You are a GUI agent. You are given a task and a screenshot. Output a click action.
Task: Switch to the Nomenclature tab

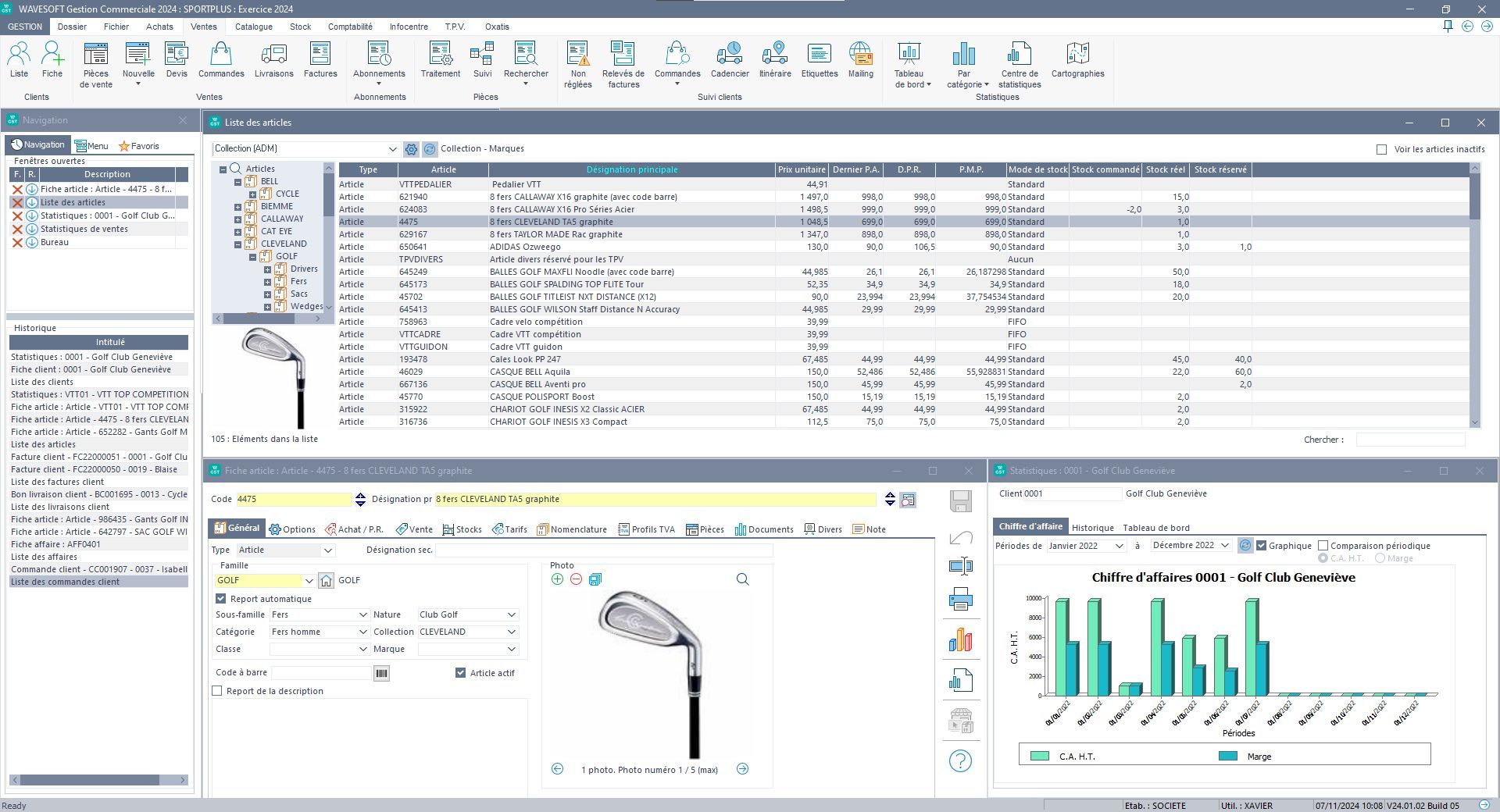pyautogui.click(x=572, y=529)
